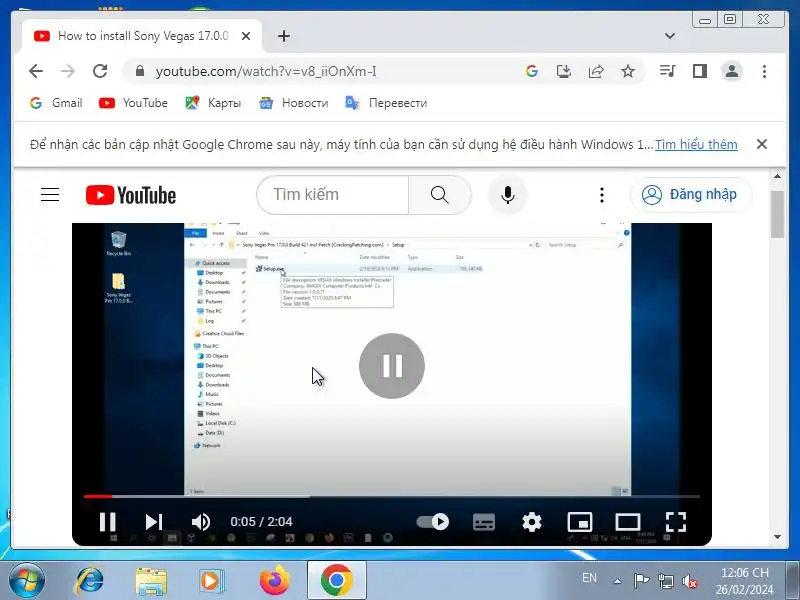This screenshot has width=800, height=600.
Task: Click the Chrome profile avatar
Action: (x=732, y=71)
